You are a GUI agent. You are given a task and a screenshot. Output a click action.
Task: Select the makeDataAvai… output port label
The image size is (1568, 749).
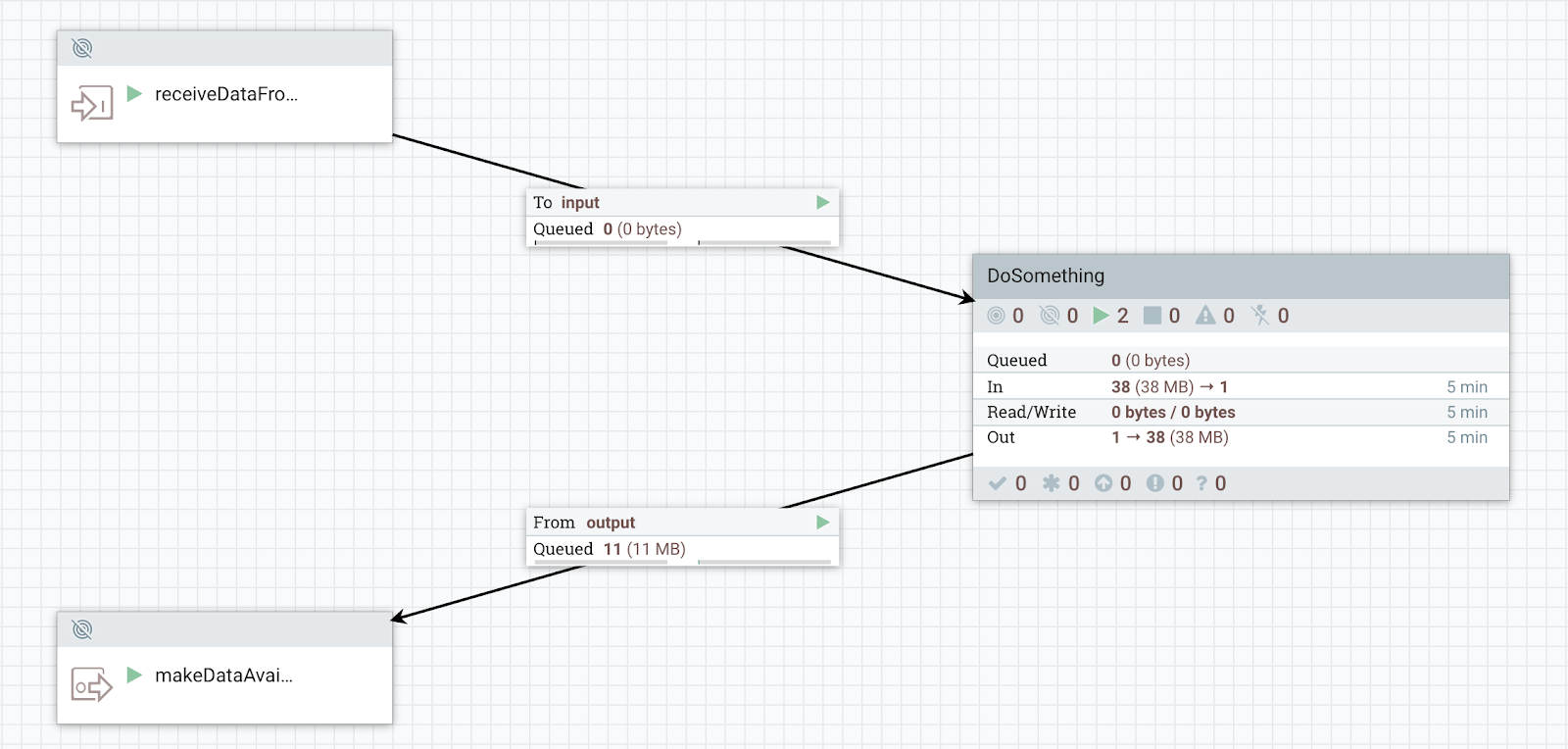[223, 675]
